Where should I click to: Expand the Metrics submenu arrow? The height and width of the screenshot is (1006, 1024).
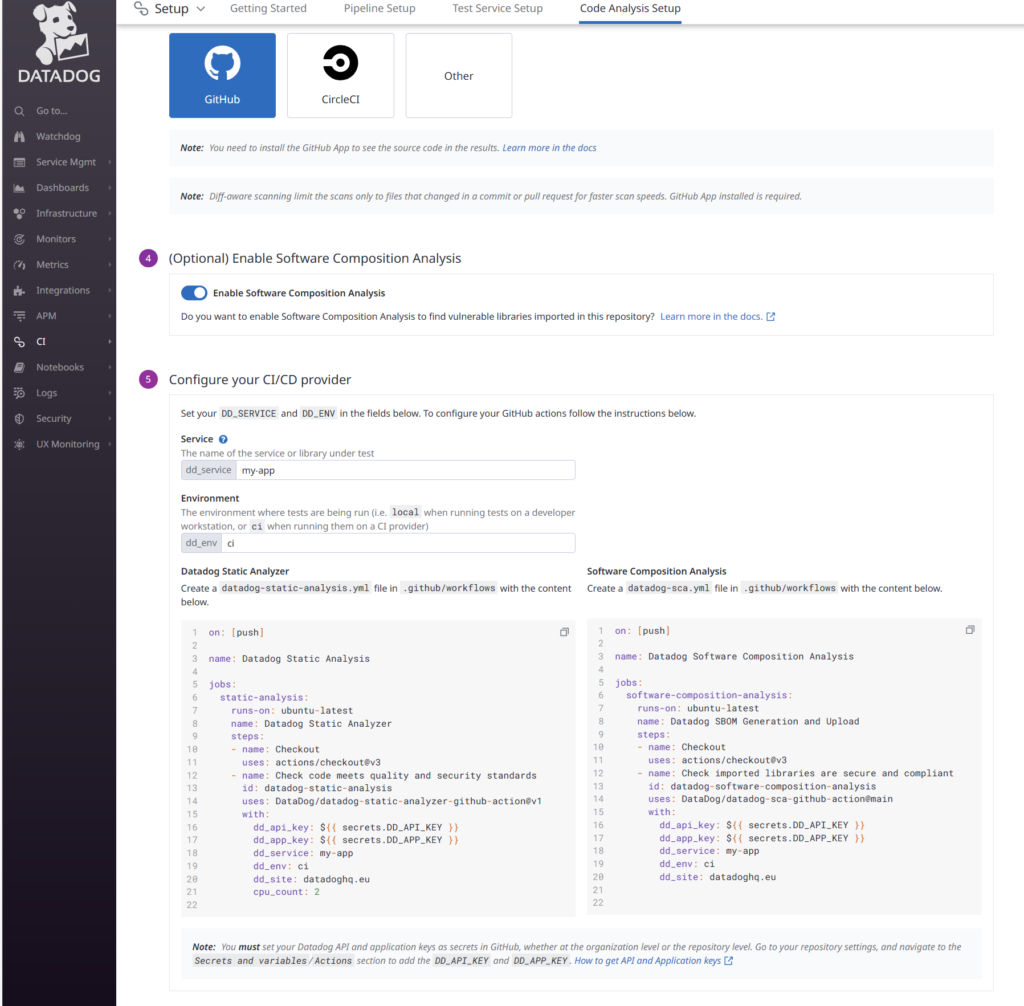point(110,265)
